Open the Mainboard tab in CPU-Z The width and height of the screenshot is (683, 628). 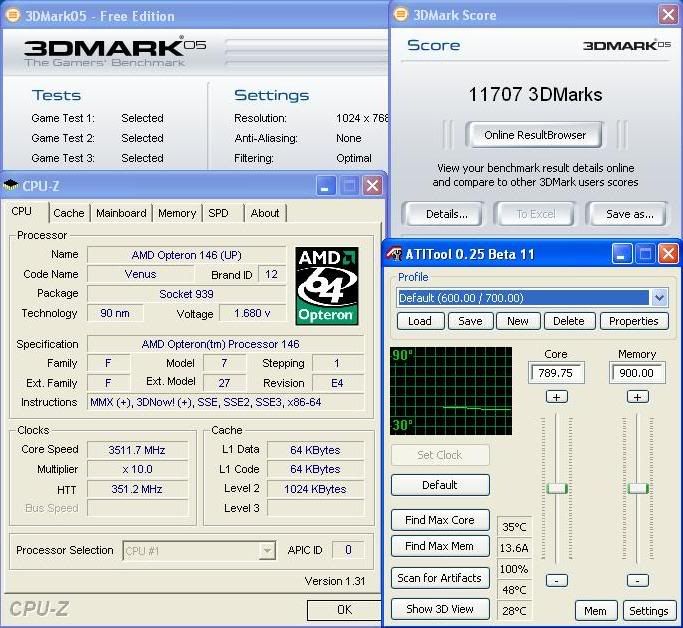(x=121, y=213)
